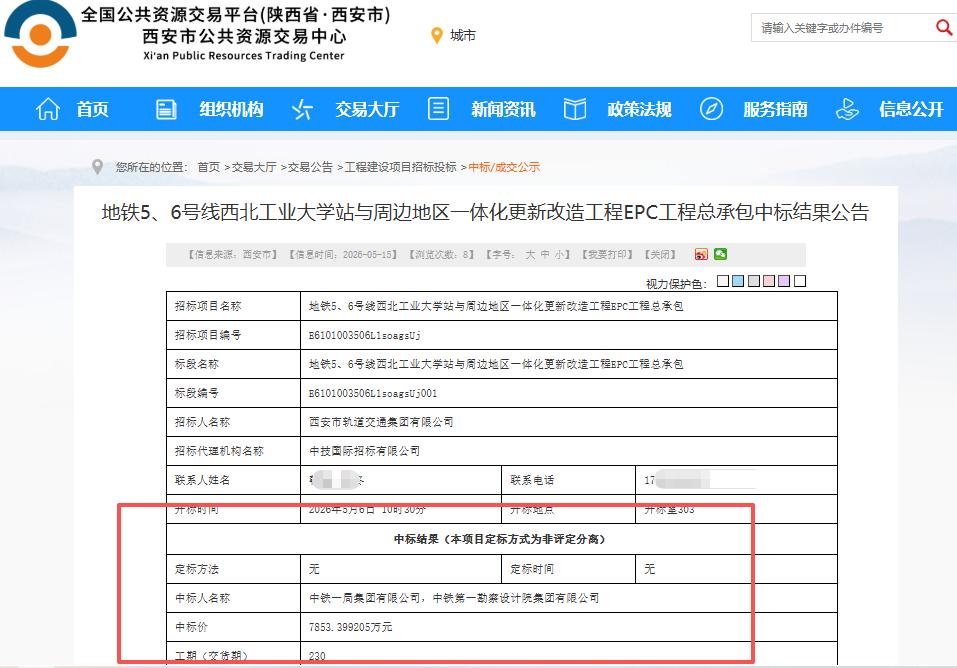This screenshot has height=668, width=957.
Task: Open 信息公开 in the navigation bar
Action: [x=912, y=109]
